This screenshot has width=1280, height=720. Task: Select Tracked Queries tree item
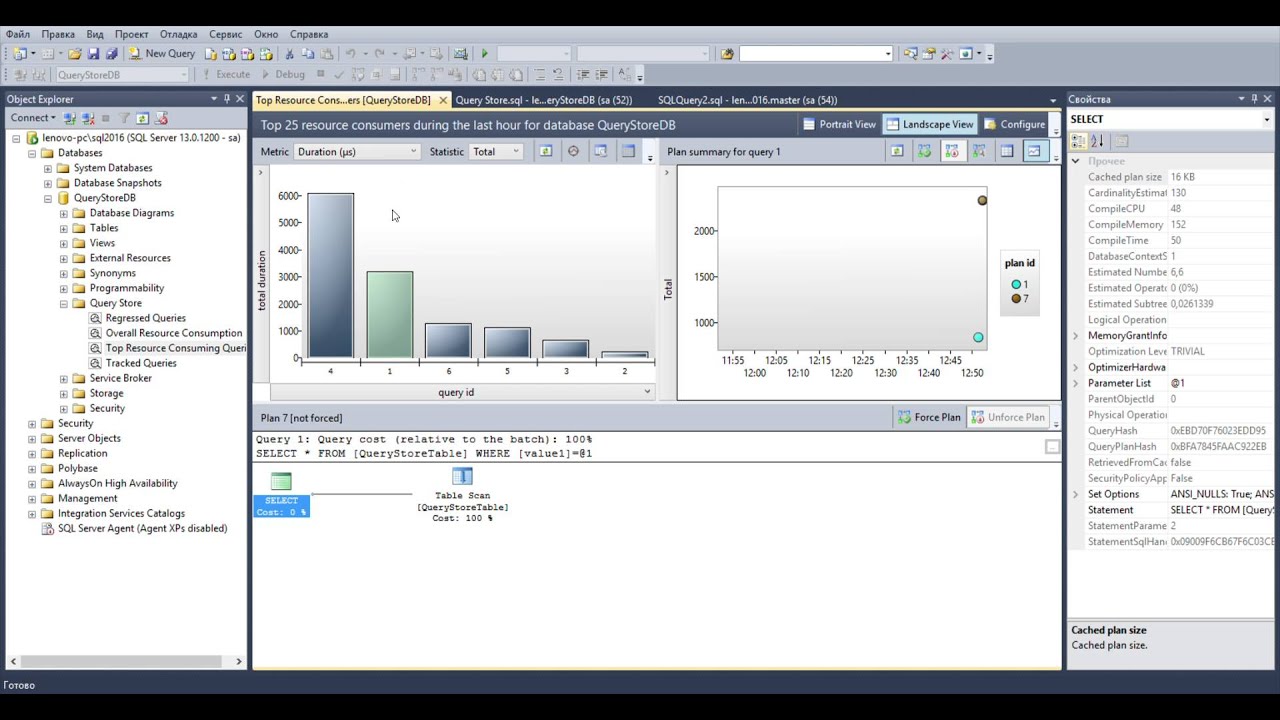tap(141, 363)
